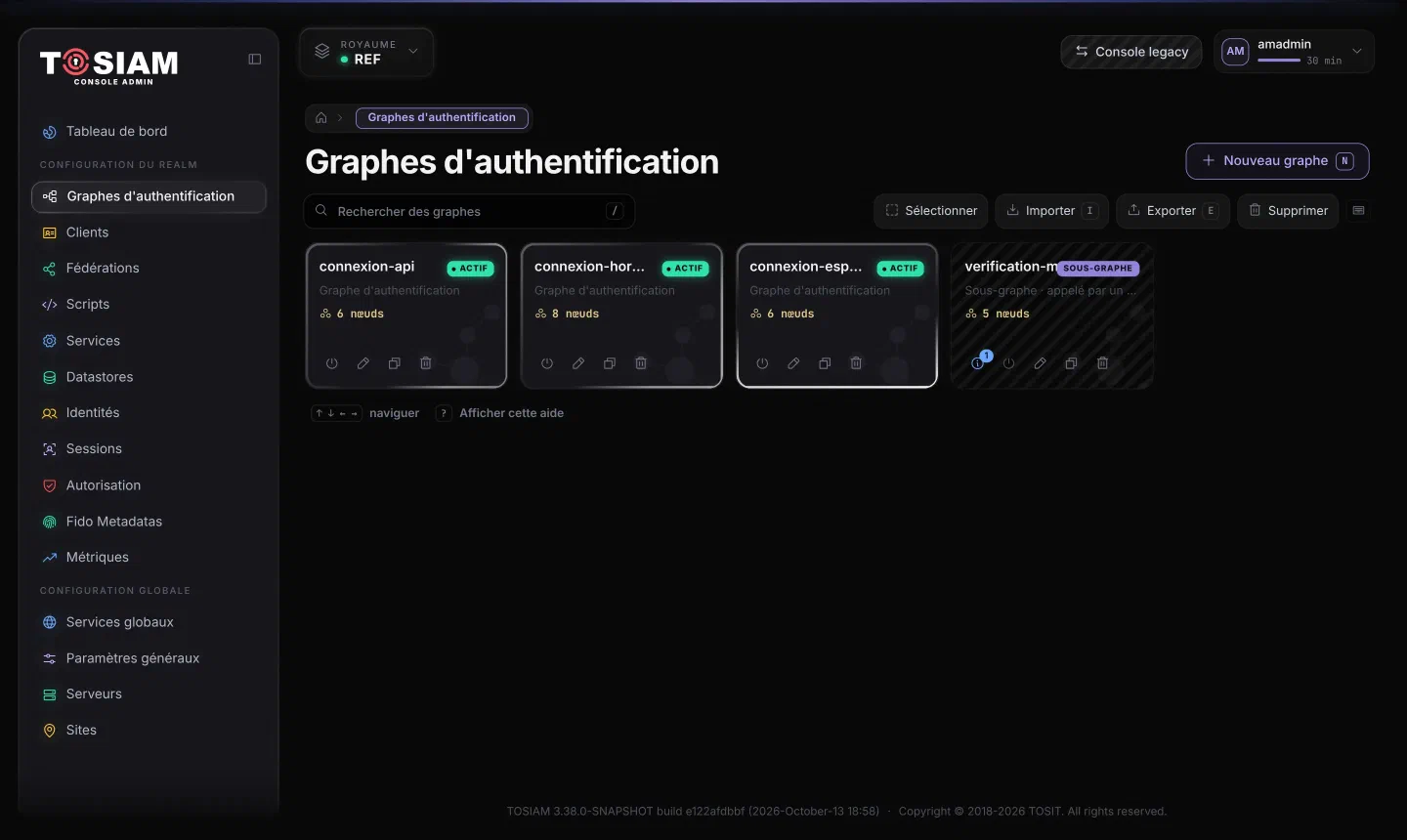Click Graphes d'authentification breadcrumb chip
The height and width of the screenshot is (840, 1407).
(442, 118)
